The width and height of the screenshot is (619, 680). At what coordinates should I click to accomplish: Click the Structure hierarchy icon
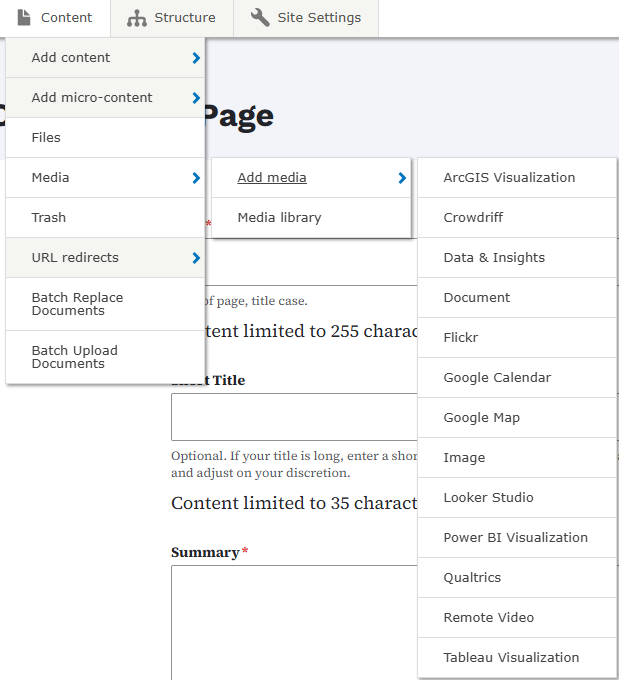click(137, 17)
